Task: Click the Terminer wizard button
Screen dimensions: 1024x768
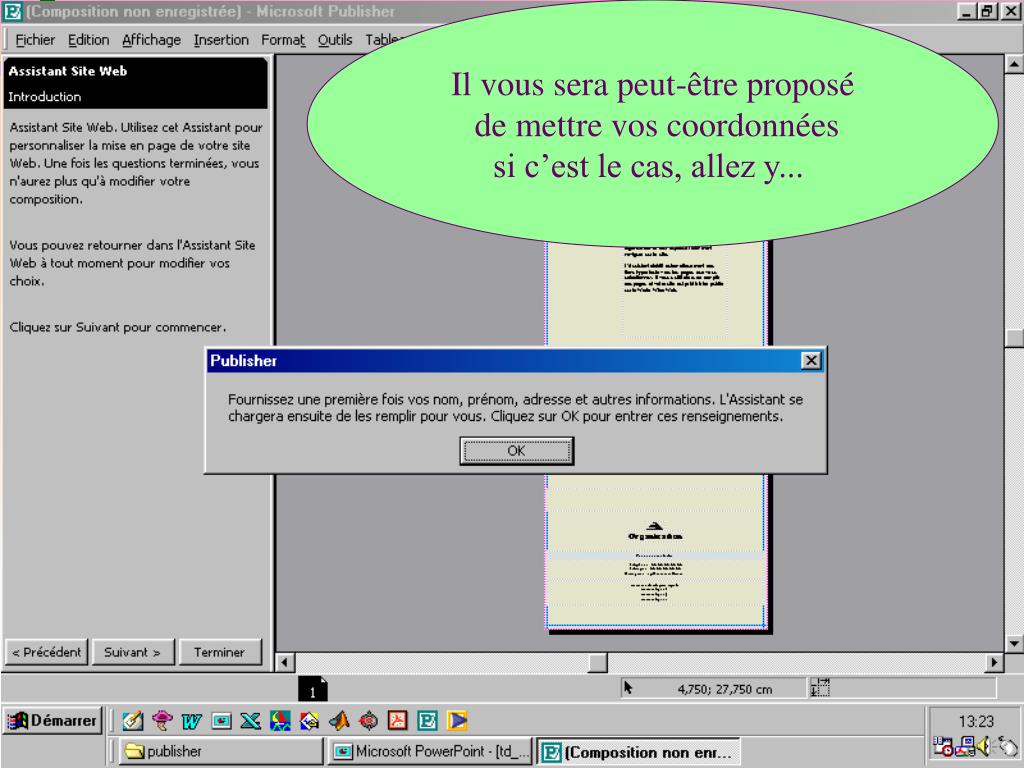Action: (219, 652)
